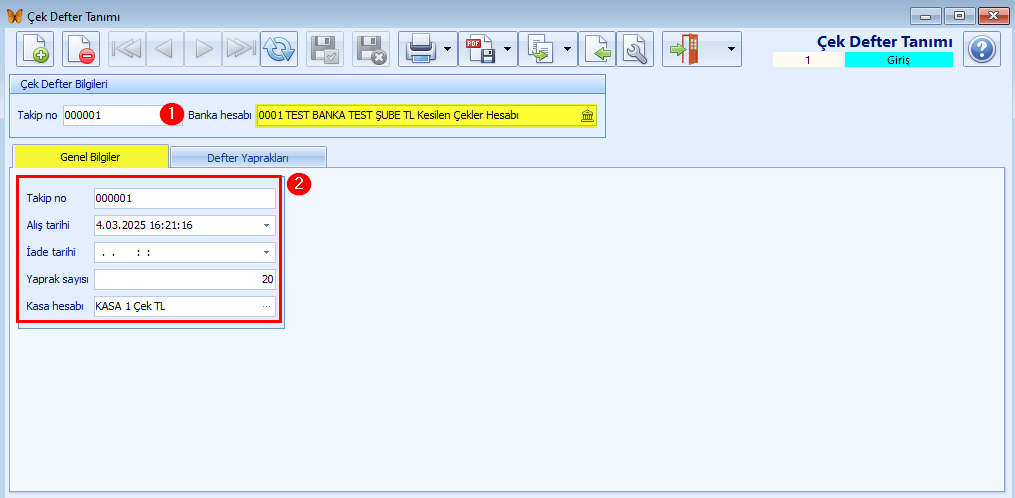This screenshot has height=498, width=1015.
Task: Minimize the Çek Defter Tanımı window
Action: click(x=926, y=16)
